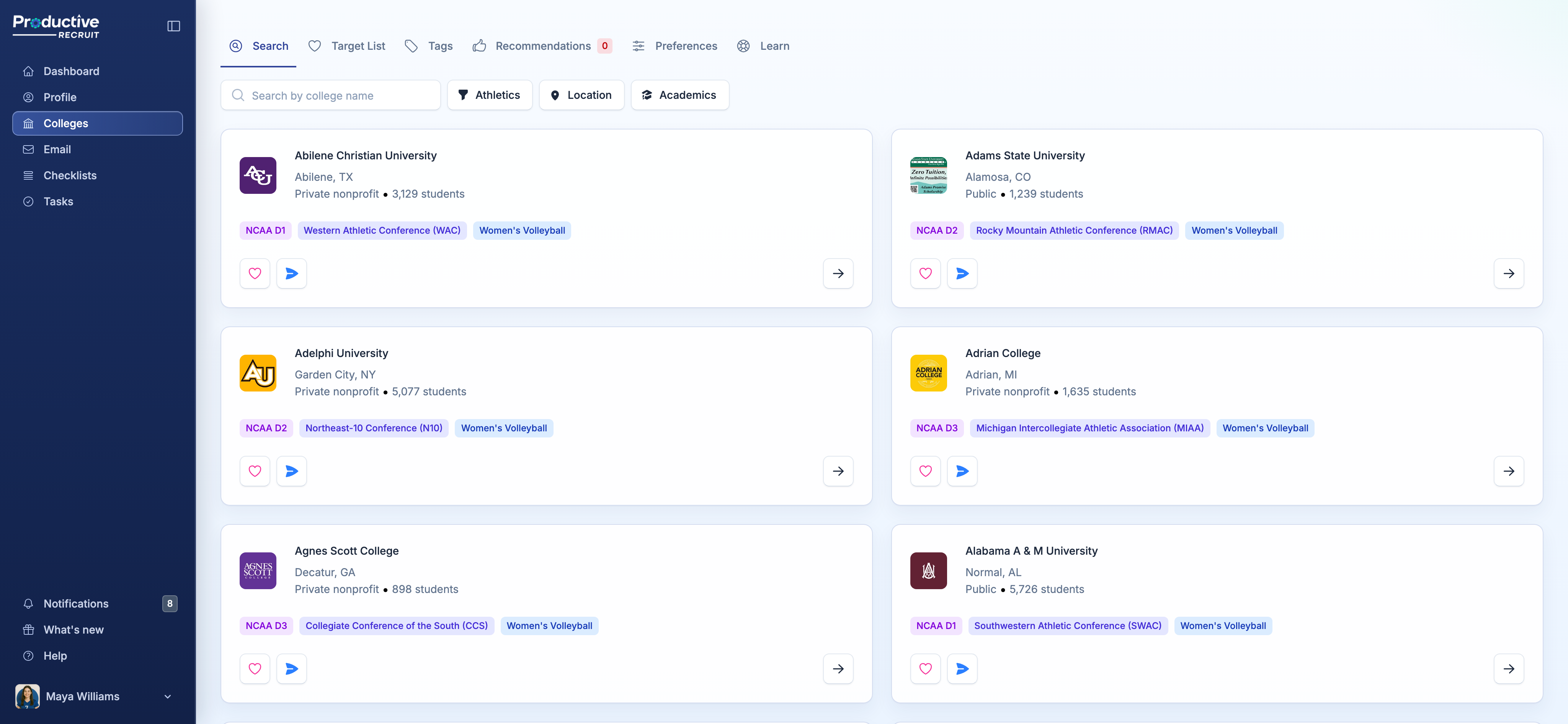Favorite Adrian College heart
Screen dimensions: 1568x724
[x=926, y=471]
